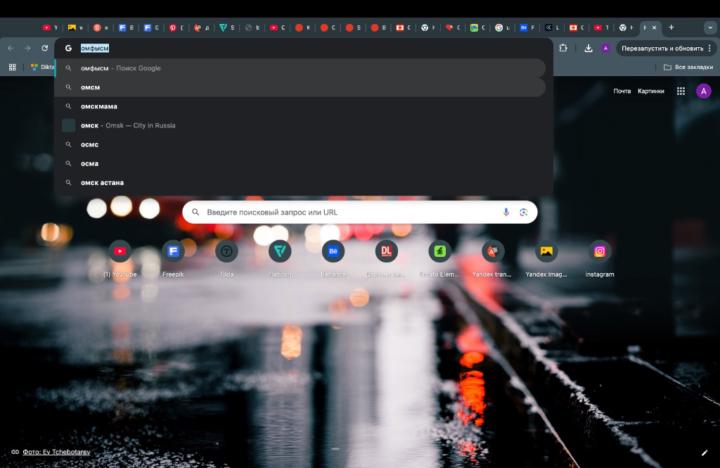Focus the Google search box on page
The height and width of the screenshot is (468, 720).
(360, 212)
